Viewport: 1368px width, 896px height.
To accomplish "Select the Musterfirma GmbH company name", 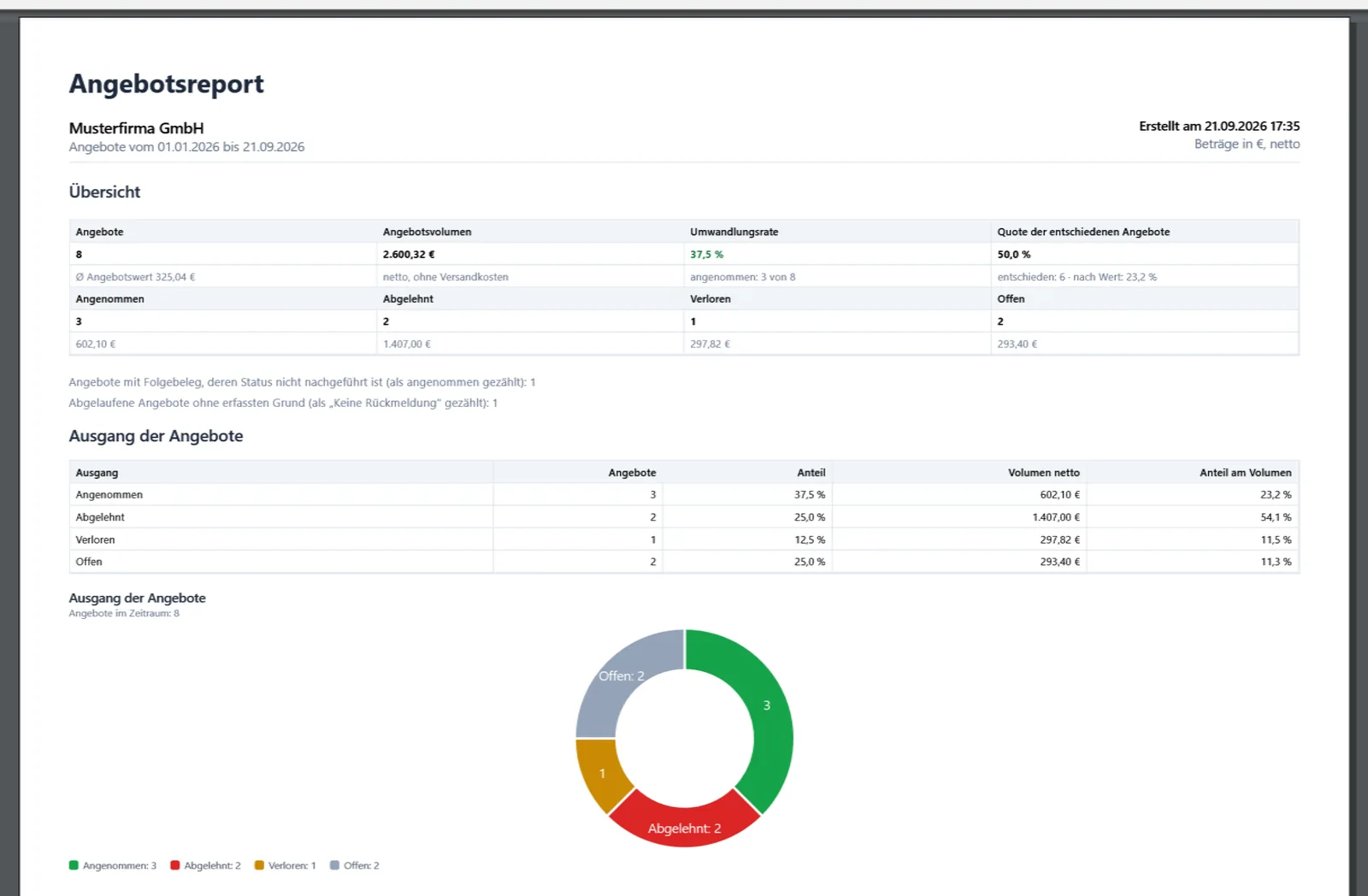I will tap(136, 128).
